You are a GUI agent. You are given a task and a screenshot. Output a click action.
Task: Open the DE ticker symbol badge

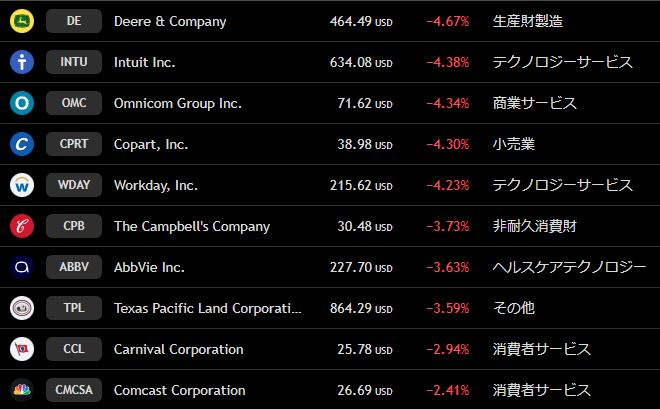coord(74,21)
